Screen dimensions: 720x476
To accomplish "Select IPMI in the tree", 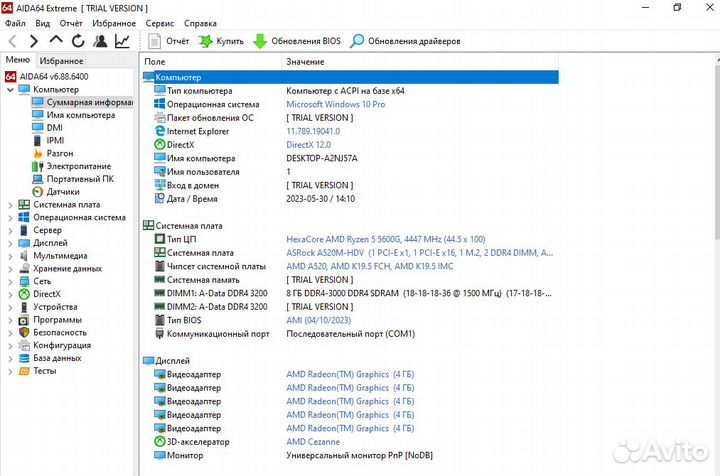I will (55, 141).
